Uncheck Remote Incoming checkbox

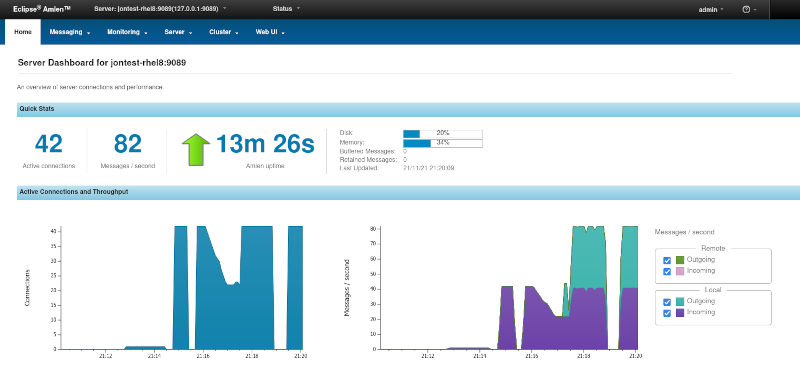point(667,271)
